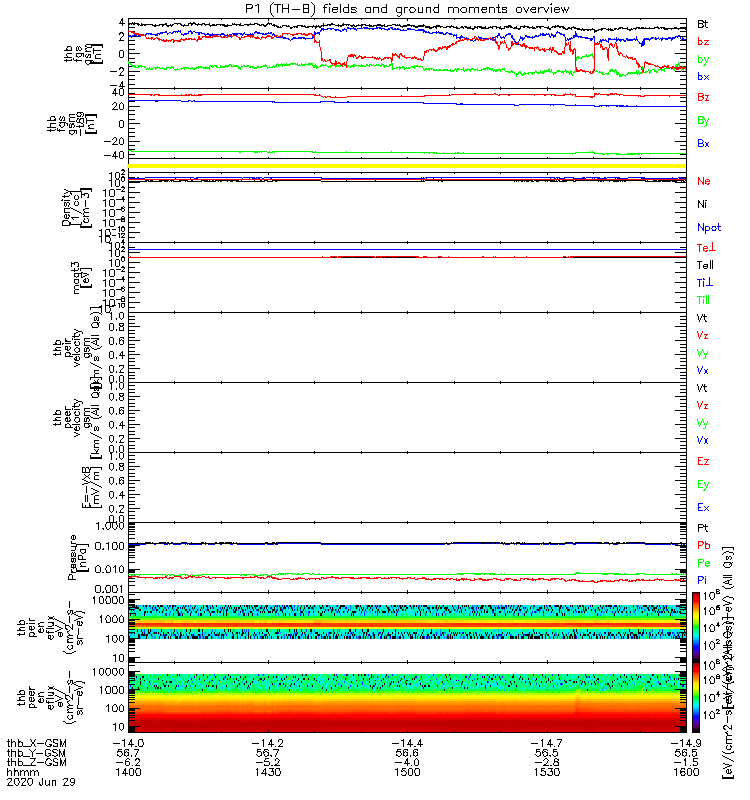The image size is (750, 800).
Task: Click the capital blue 'Bx' legend label
Action: tap(703, 143)
